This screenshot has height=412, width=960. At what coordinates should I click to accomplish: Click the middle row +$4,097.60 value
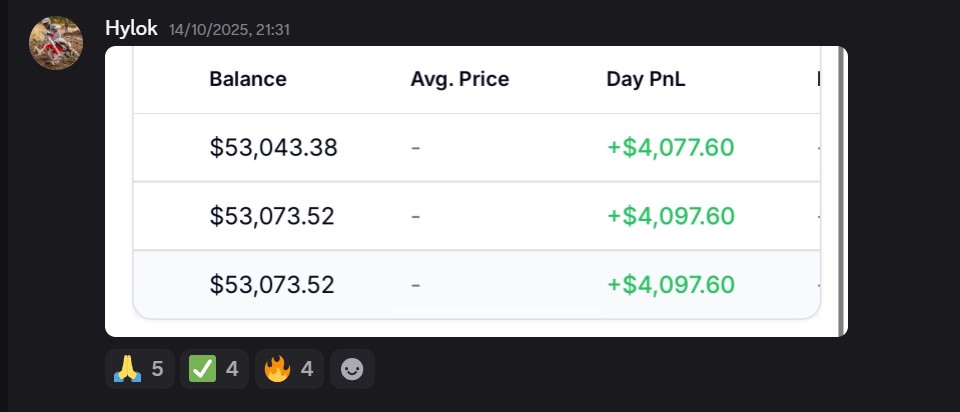[670, 216]
